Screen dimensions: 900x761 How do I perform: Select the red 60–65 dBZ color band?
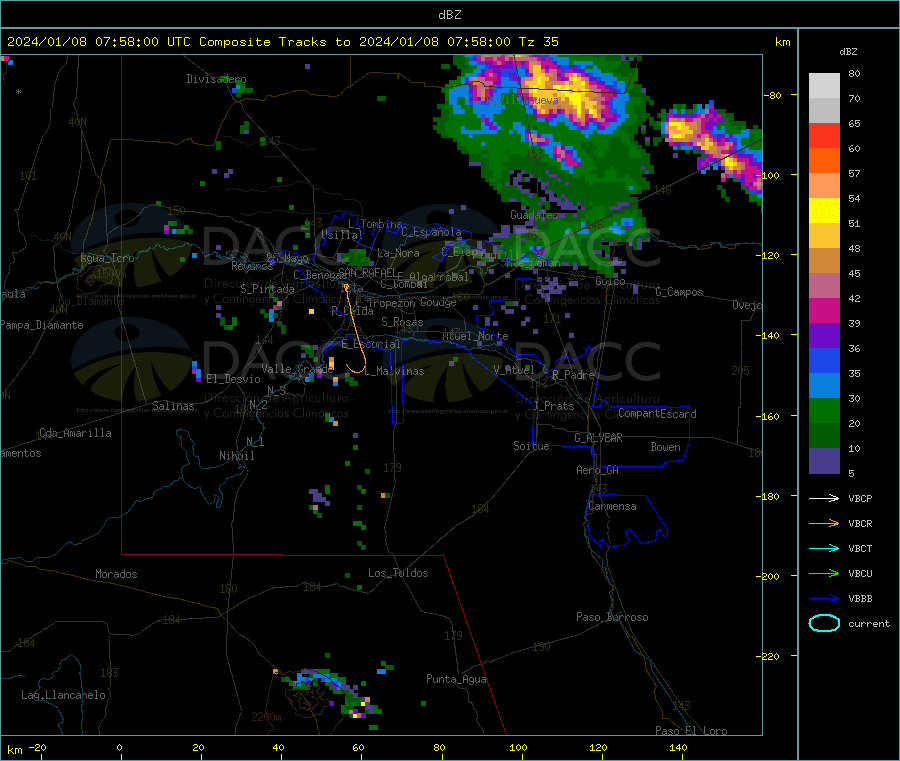[824, 136]
